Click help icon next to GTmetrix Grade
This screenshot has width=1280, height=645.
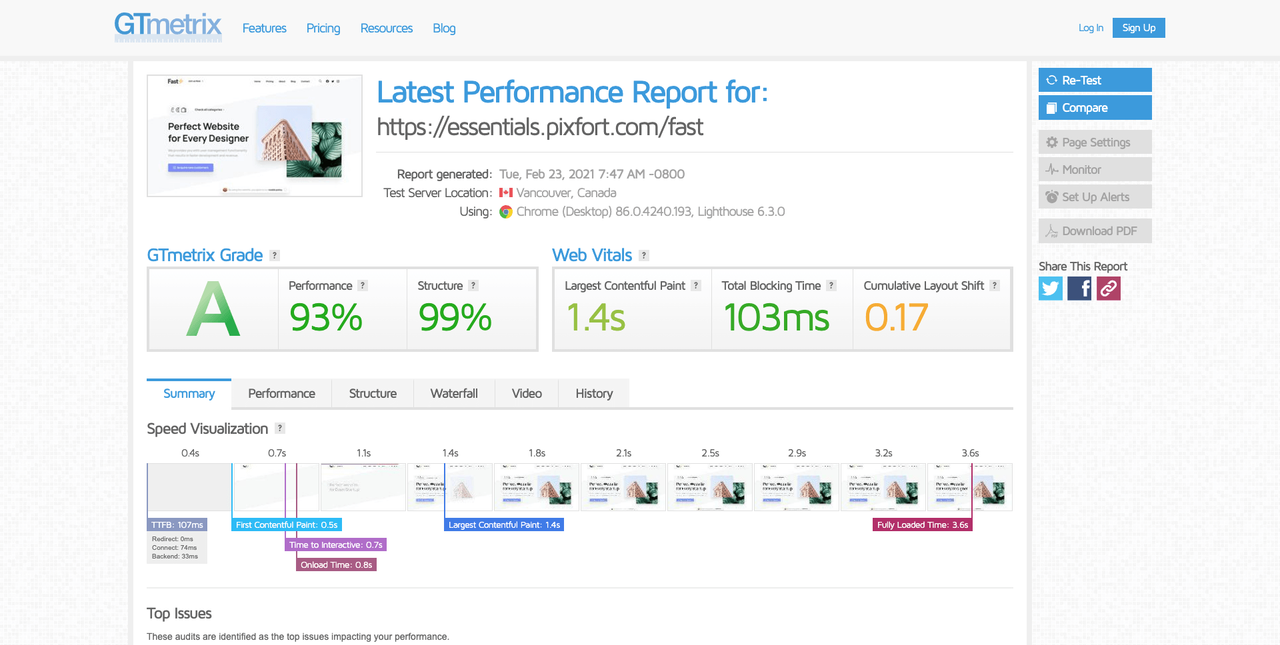pos(275,256)
